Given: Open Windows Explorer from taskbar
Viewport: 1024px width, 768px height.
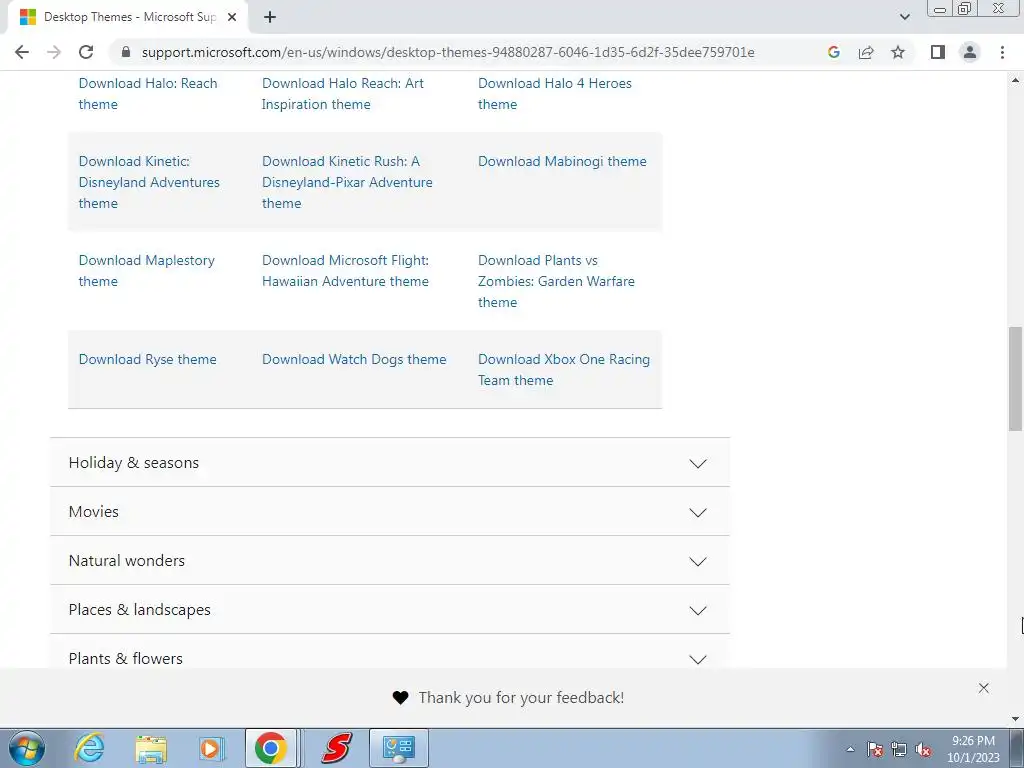Looking at the screenshot, I should pos(150,748).
